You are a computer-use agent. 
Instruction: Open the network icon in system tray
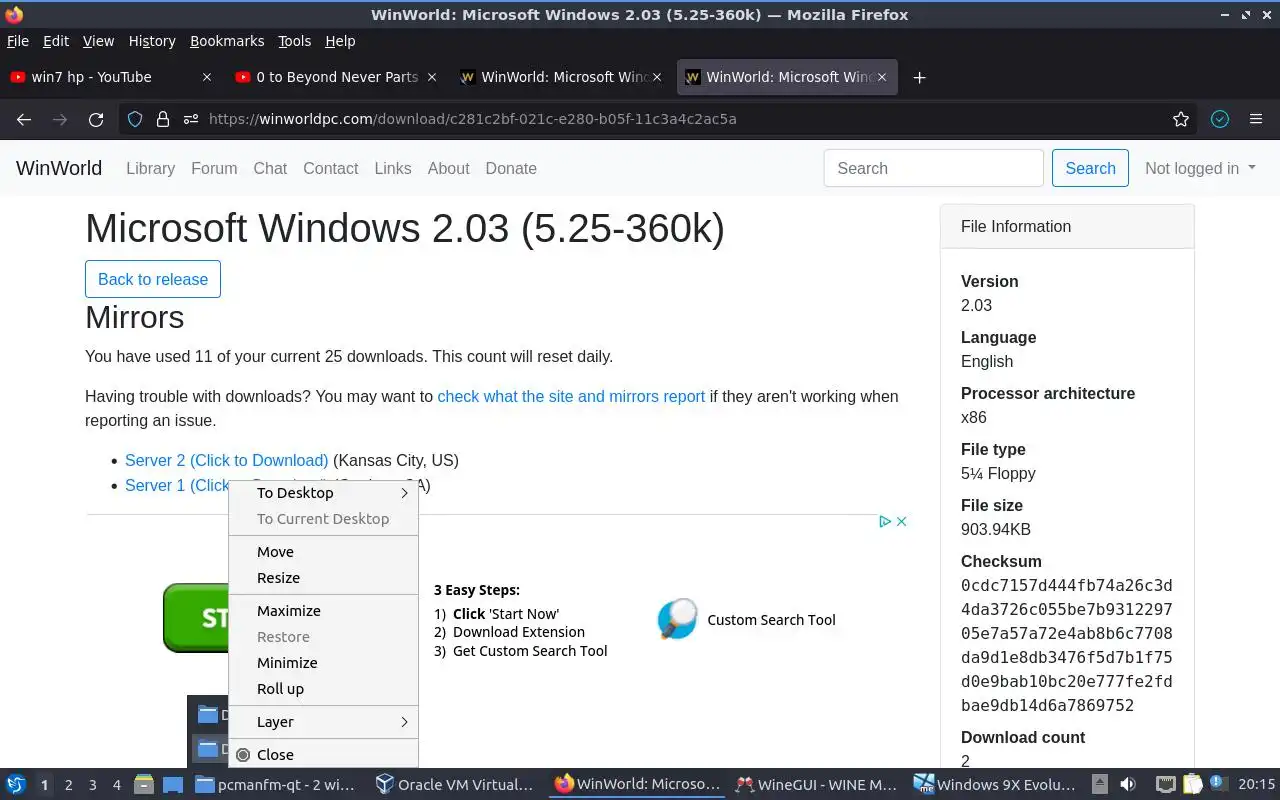(x=1165, y=785)
